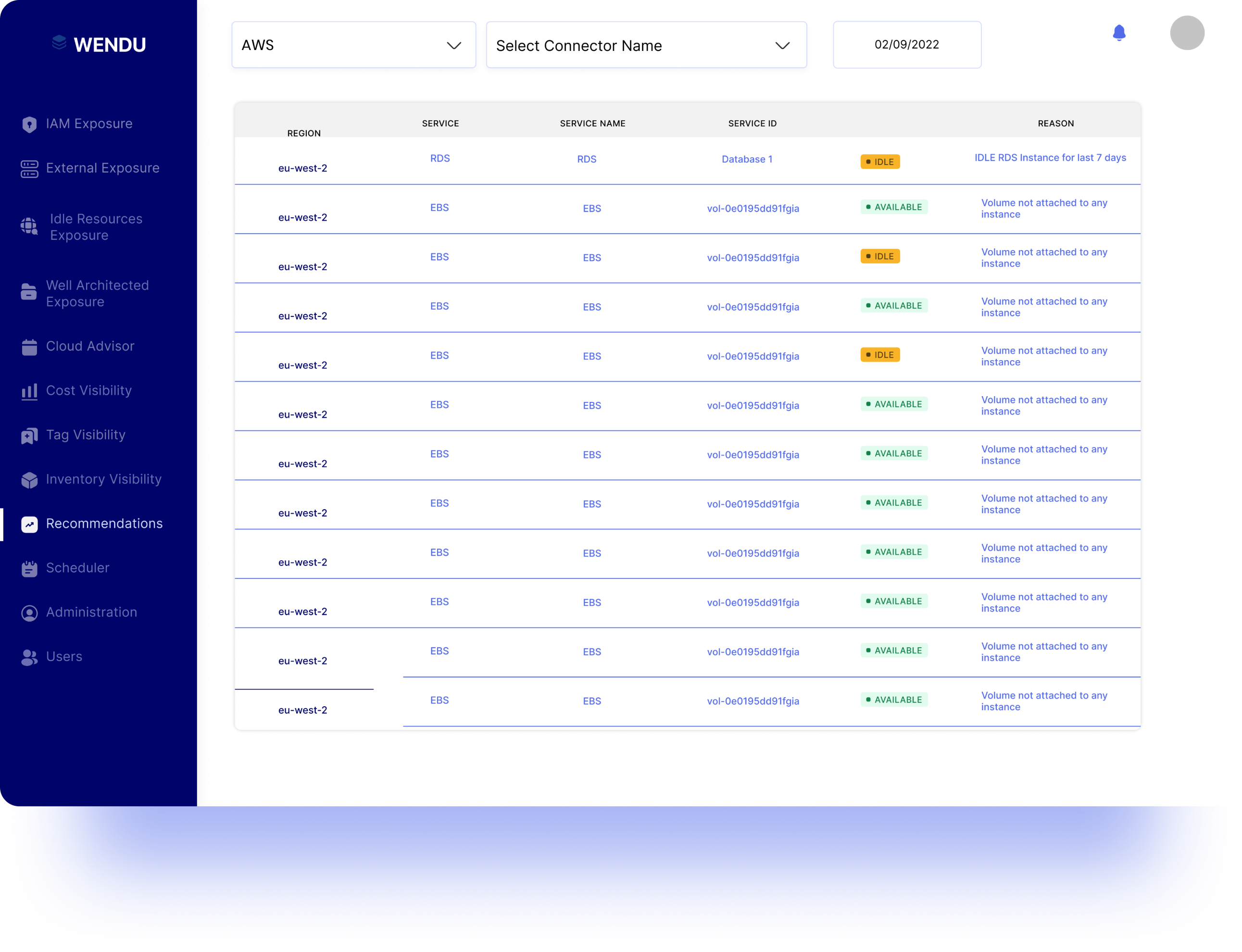Select the Users sidebar icon
Viewport: 1242px width, 952px height.
click(29, 656)
